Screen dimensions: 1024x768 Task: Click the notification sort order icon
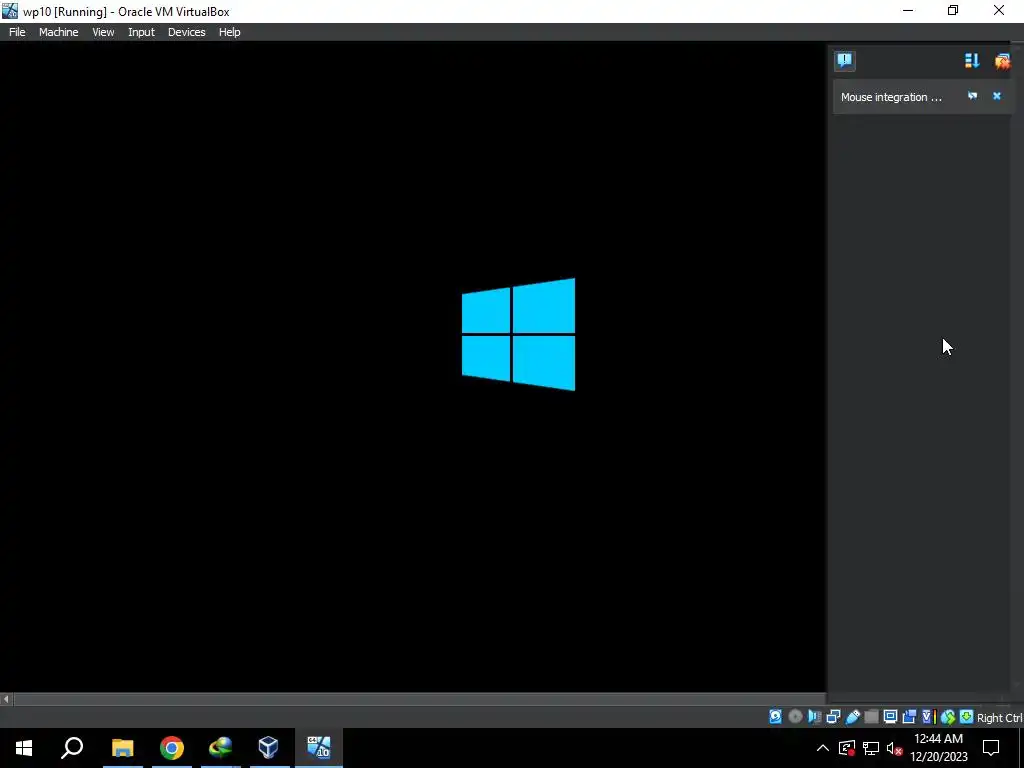click(972, 61)
